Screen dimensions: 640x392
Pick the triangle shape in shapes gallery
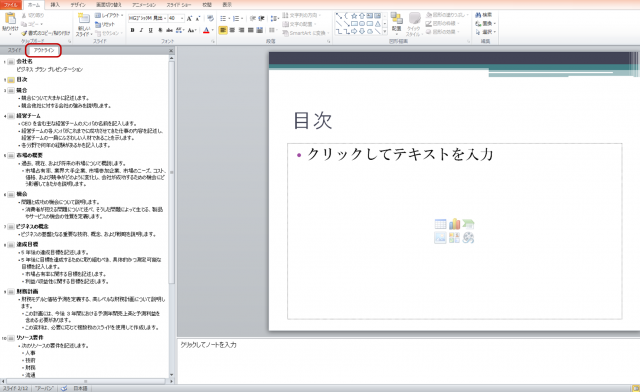pos(378,23)
